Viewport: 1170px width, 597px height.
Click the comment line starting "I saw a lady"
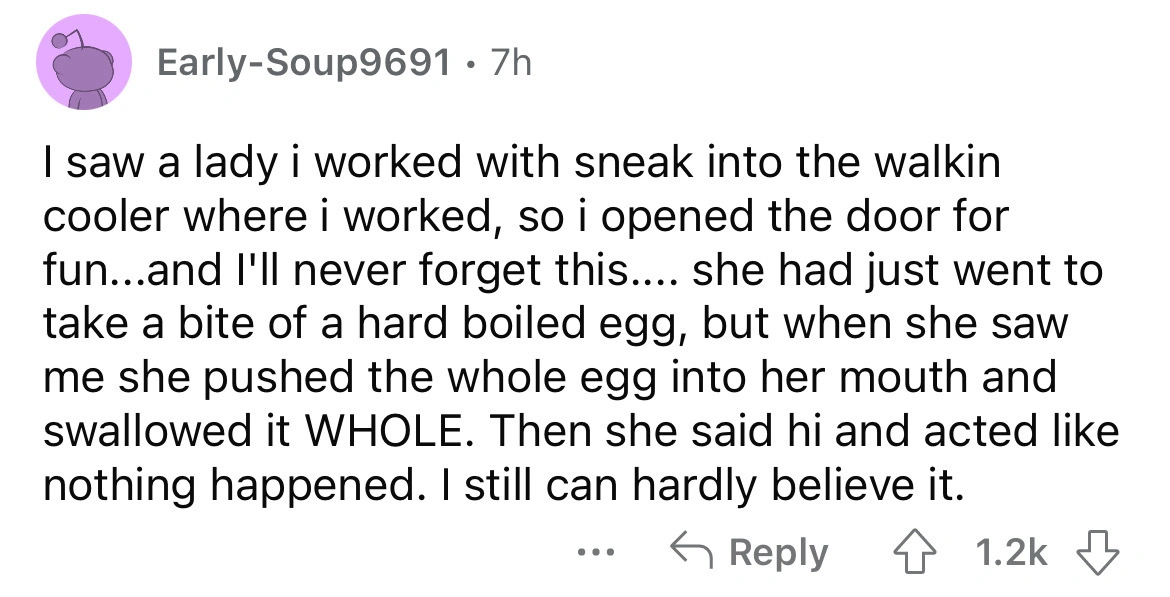pos(520,164)
